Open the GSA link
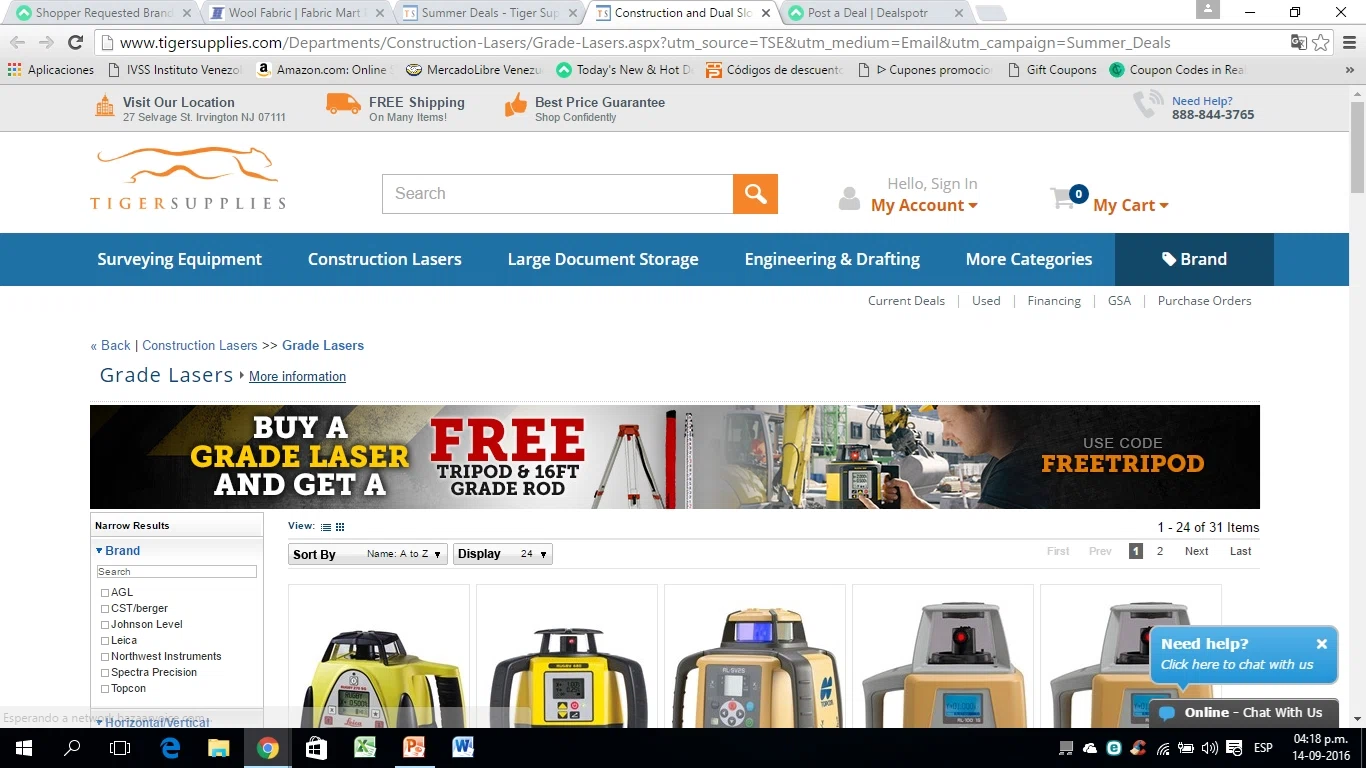 [1119, 301]
